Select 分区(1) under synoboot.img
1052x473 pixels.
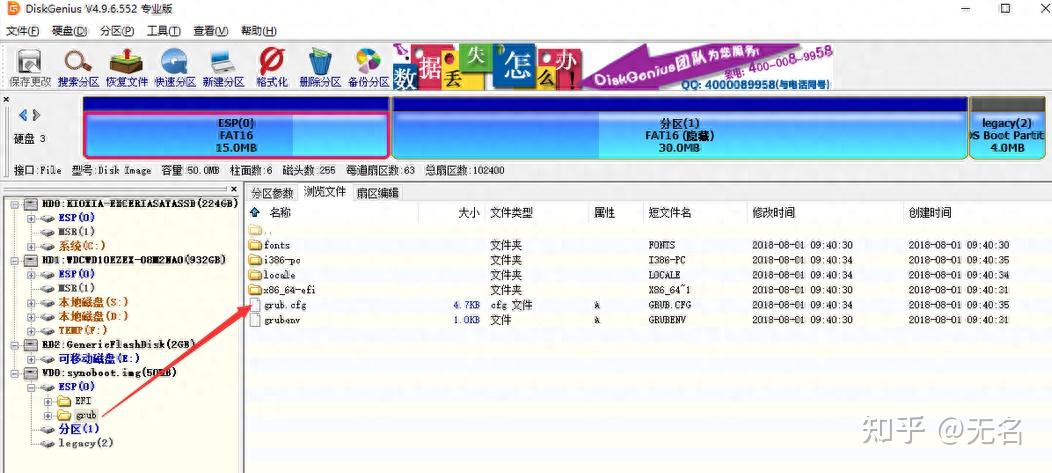[x=79, y=429]
